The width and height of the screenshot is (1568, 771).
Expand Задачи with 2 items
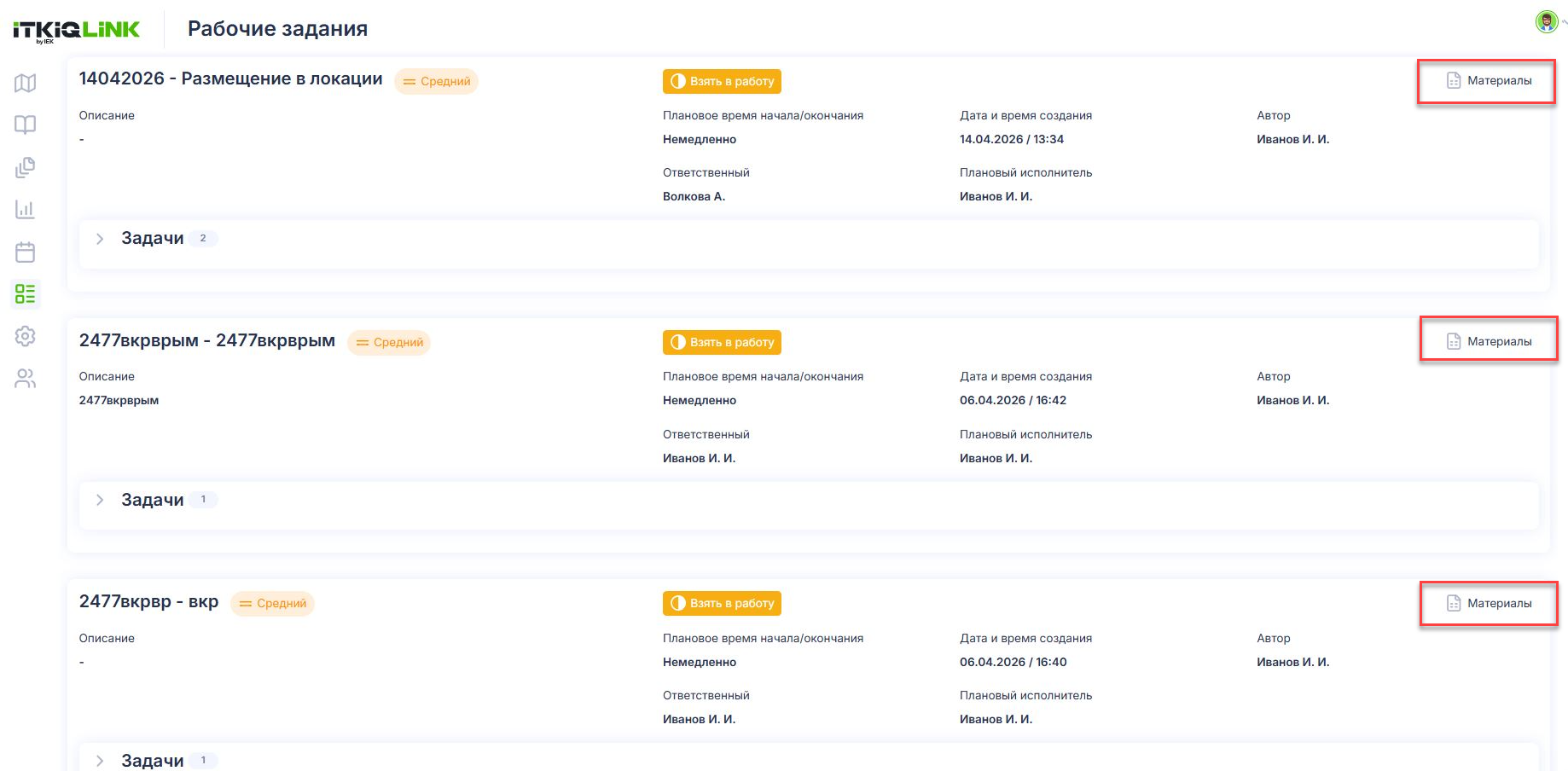tap(100, 239)
